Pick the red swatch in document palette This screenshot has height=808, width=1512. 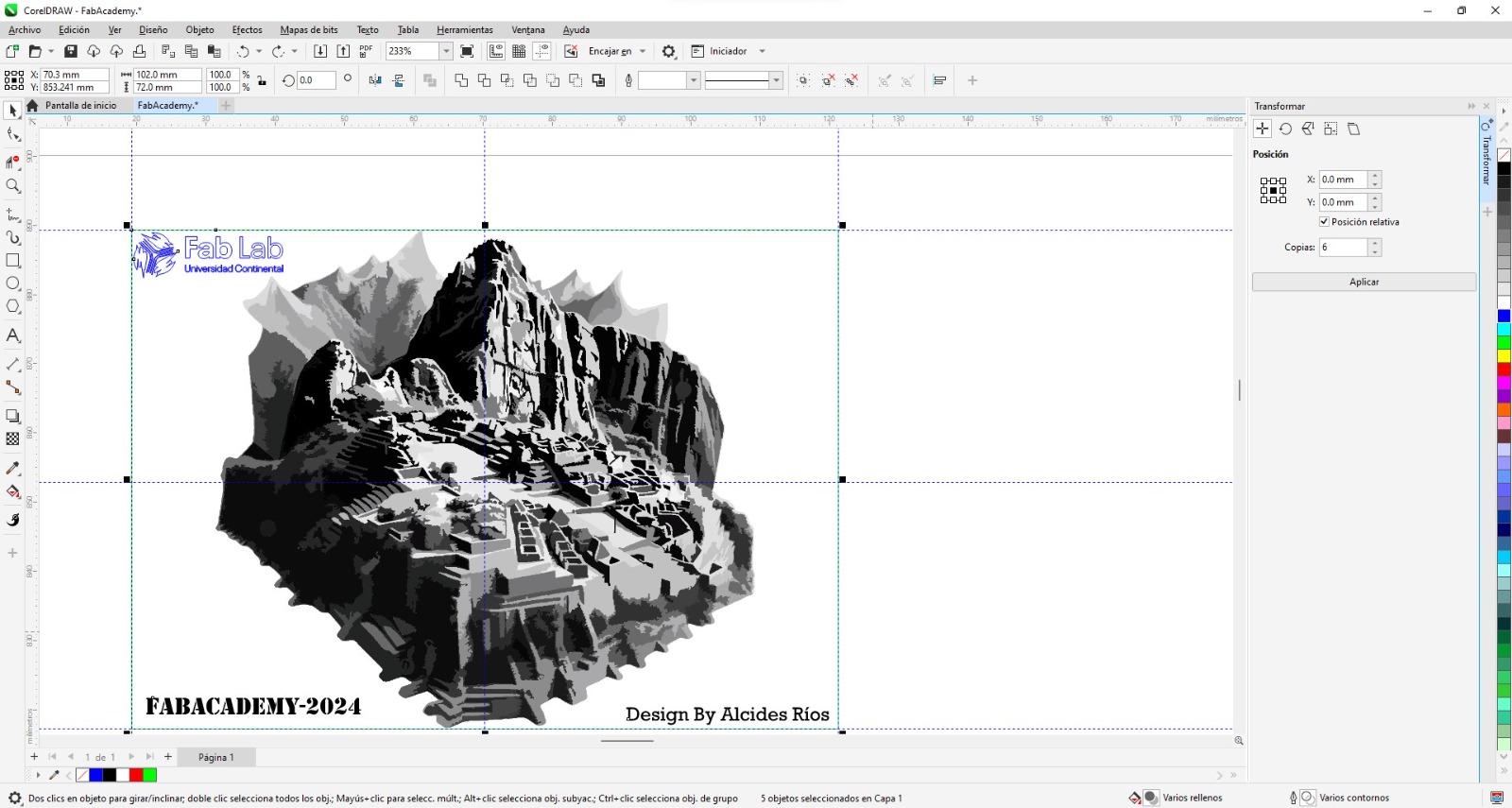136,775
